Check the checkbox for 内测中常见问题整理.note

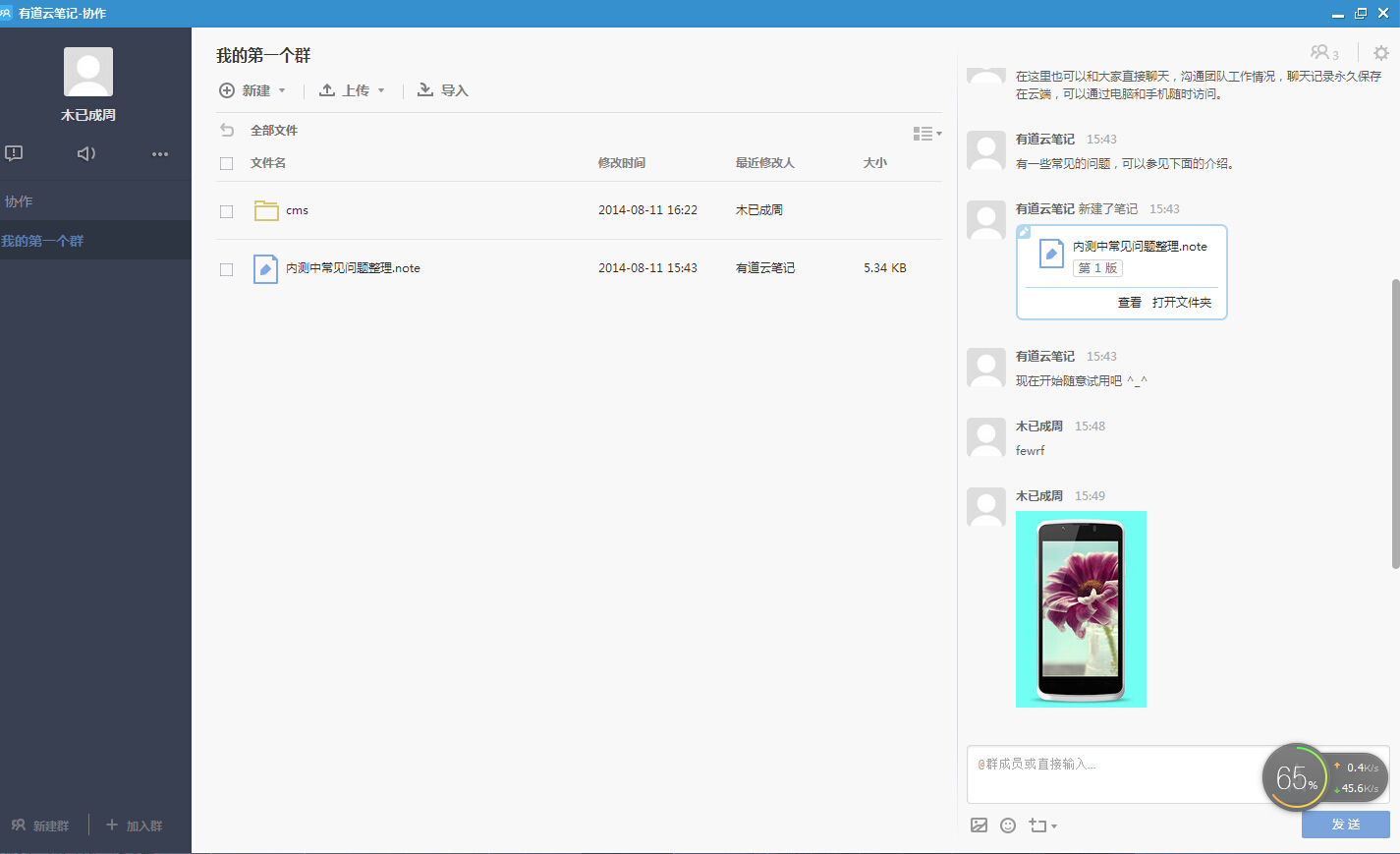(x=227, y=269)
